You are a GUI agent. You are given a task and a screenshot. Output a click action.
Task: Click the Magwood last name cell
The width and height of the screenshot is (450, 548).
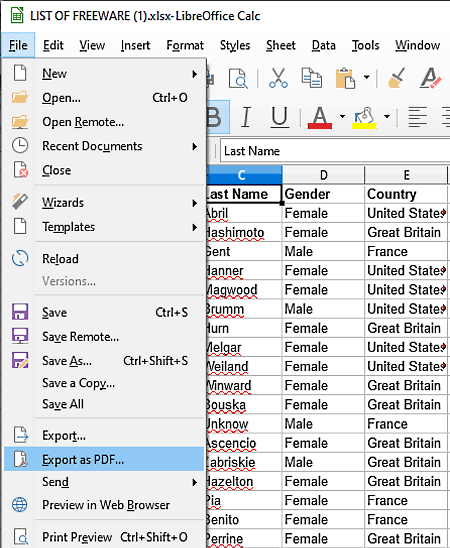coord(244,290)
